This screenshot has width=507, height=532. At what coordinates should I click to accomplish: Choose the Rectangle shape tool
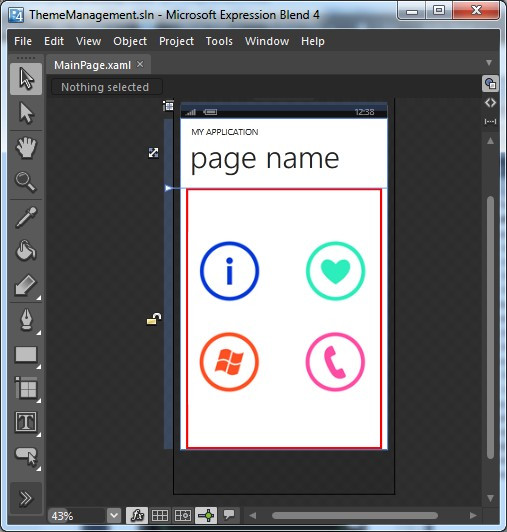[x=26, y=355]
